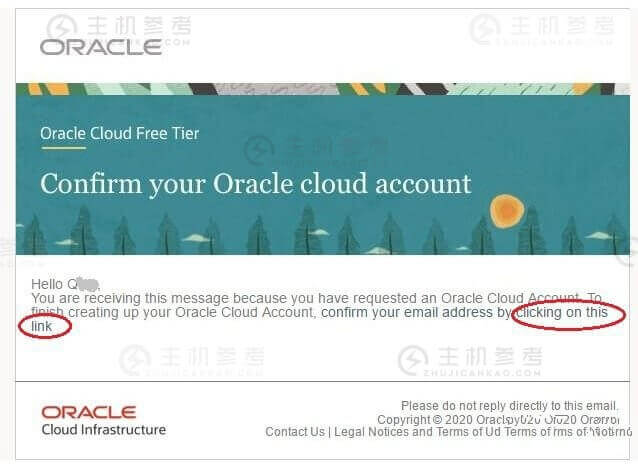Click the orange sun graphic in banner
Image resolution: width=638 pixels, height=469 pixels.
tap(507, 211)
